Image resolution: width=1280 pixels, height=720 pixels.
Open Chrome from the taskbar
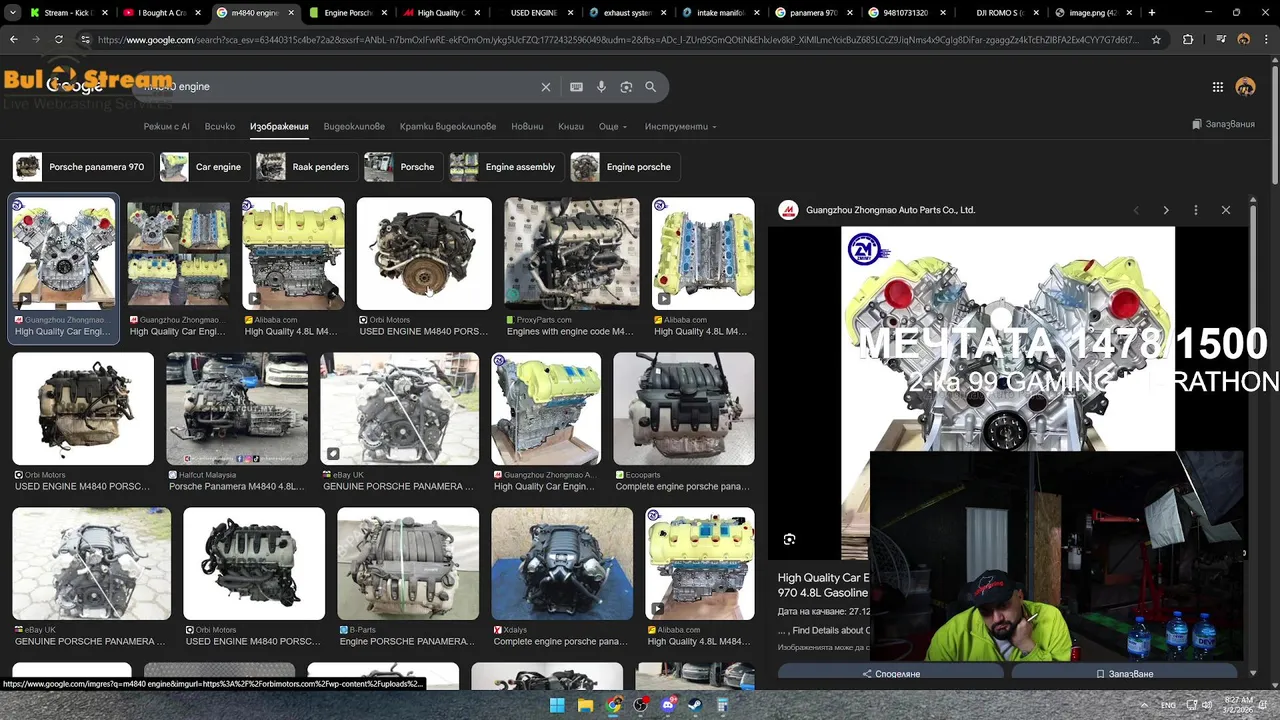(x=613, y=705)
